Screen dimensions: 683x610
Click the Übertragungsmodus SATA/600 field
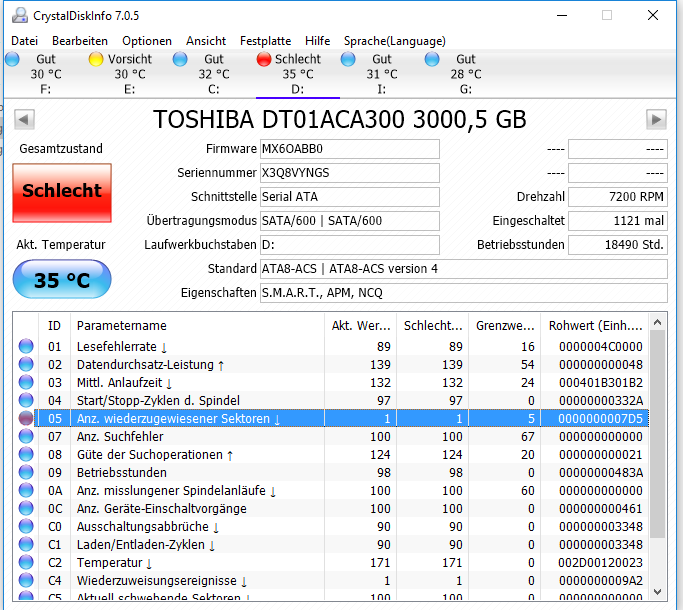point(350,221)
